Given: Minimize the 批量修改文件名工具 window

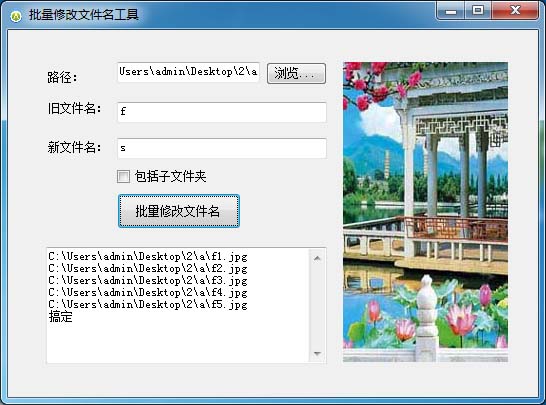Looking at the screenshot, I should 451,11.
